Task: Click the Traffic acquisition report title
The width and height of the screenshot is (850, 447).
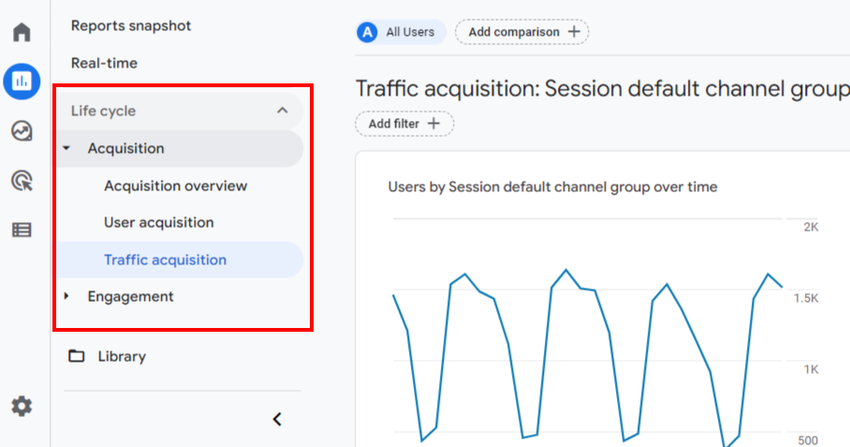Action: point(602,89)
